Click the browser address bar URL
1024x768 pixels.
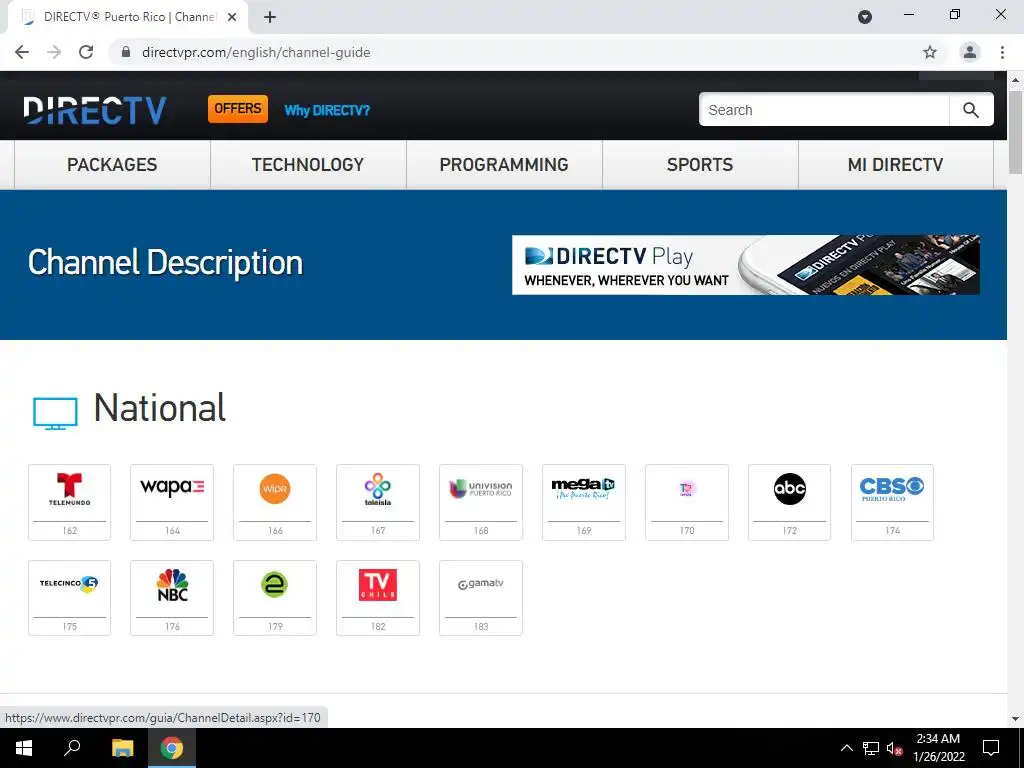[256, 52]
